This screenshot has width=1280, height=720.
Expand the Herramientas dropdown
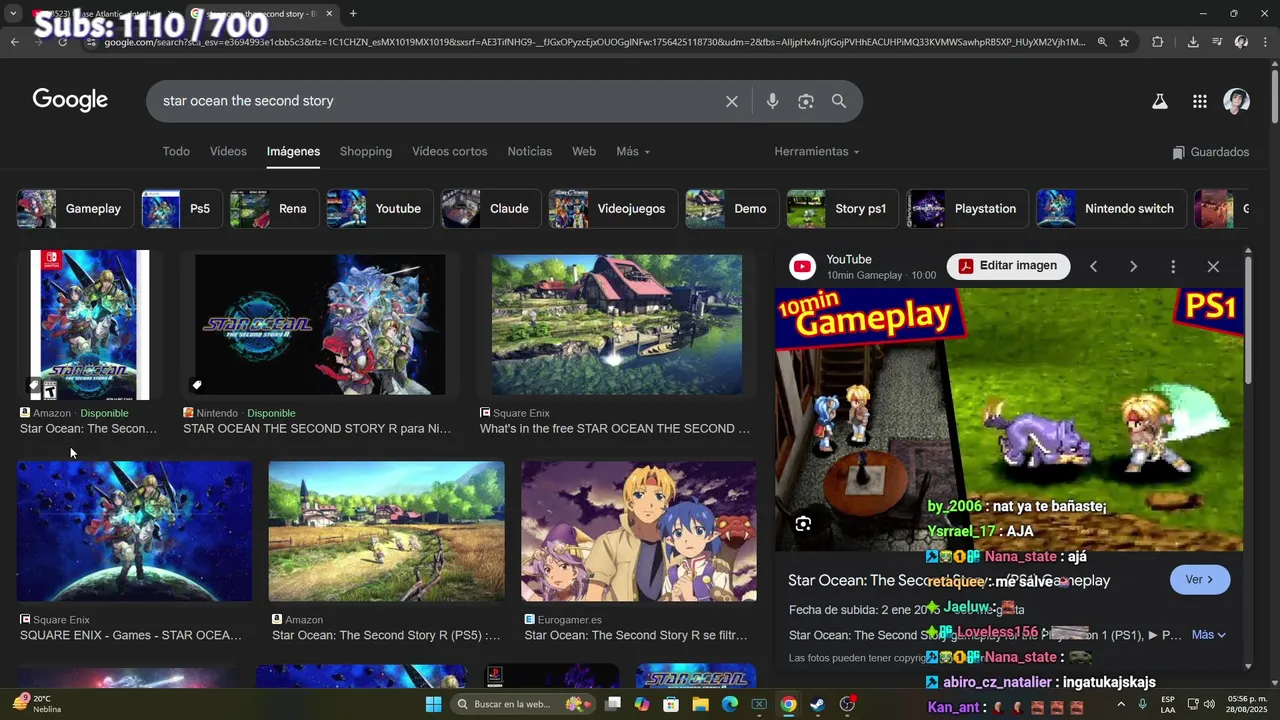point(817,151)
